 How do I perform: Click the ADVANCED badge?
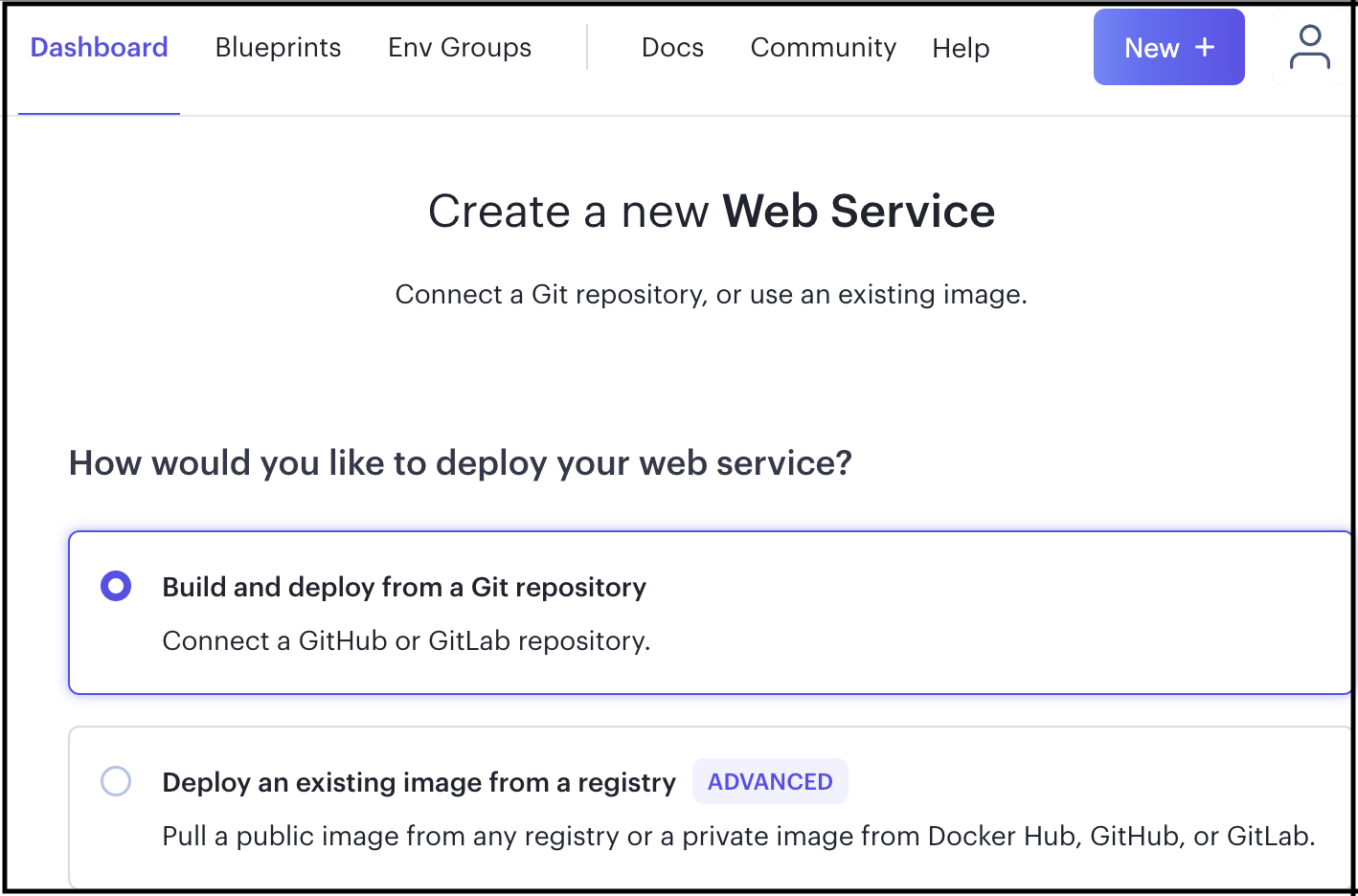coord(770,782)
